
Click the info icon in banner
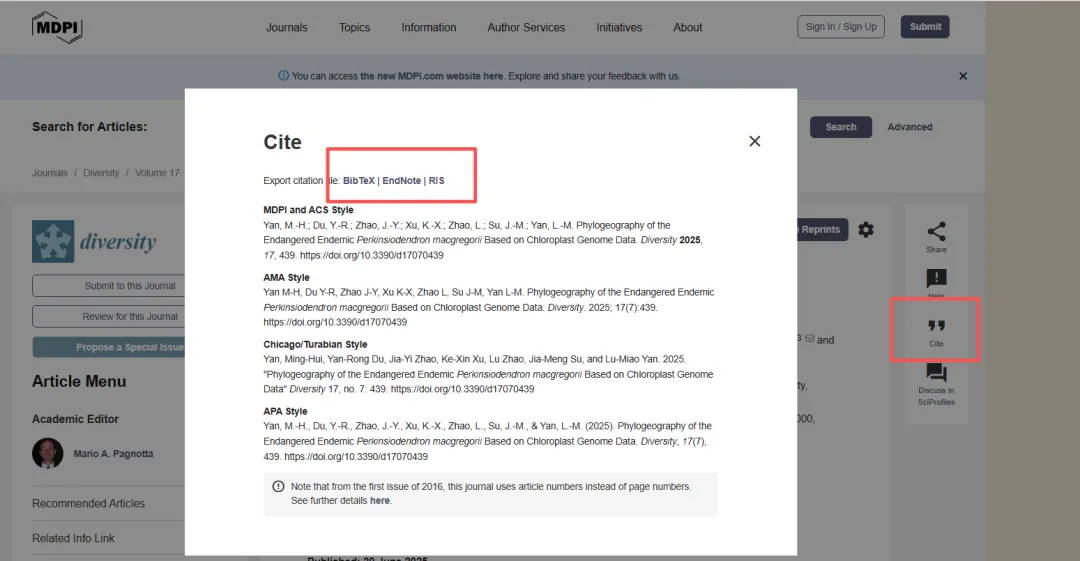tap(283, 75)
